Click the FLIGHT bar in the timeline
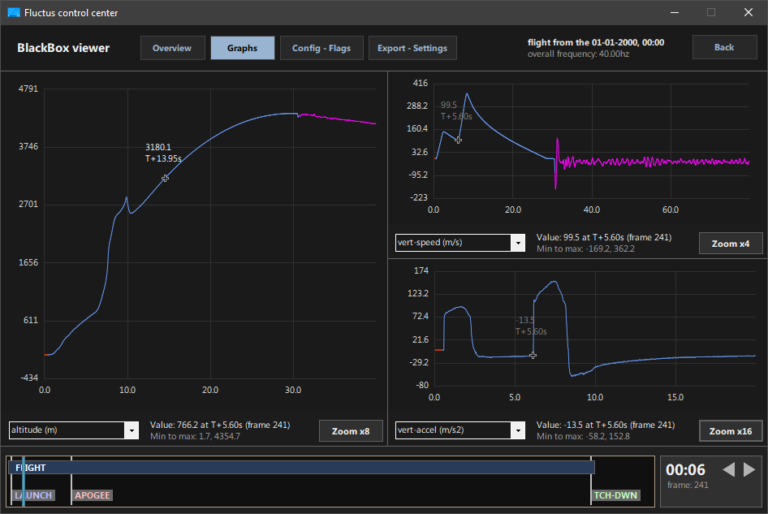The width and height of the screenshot is (768, 514). [300, 467]
